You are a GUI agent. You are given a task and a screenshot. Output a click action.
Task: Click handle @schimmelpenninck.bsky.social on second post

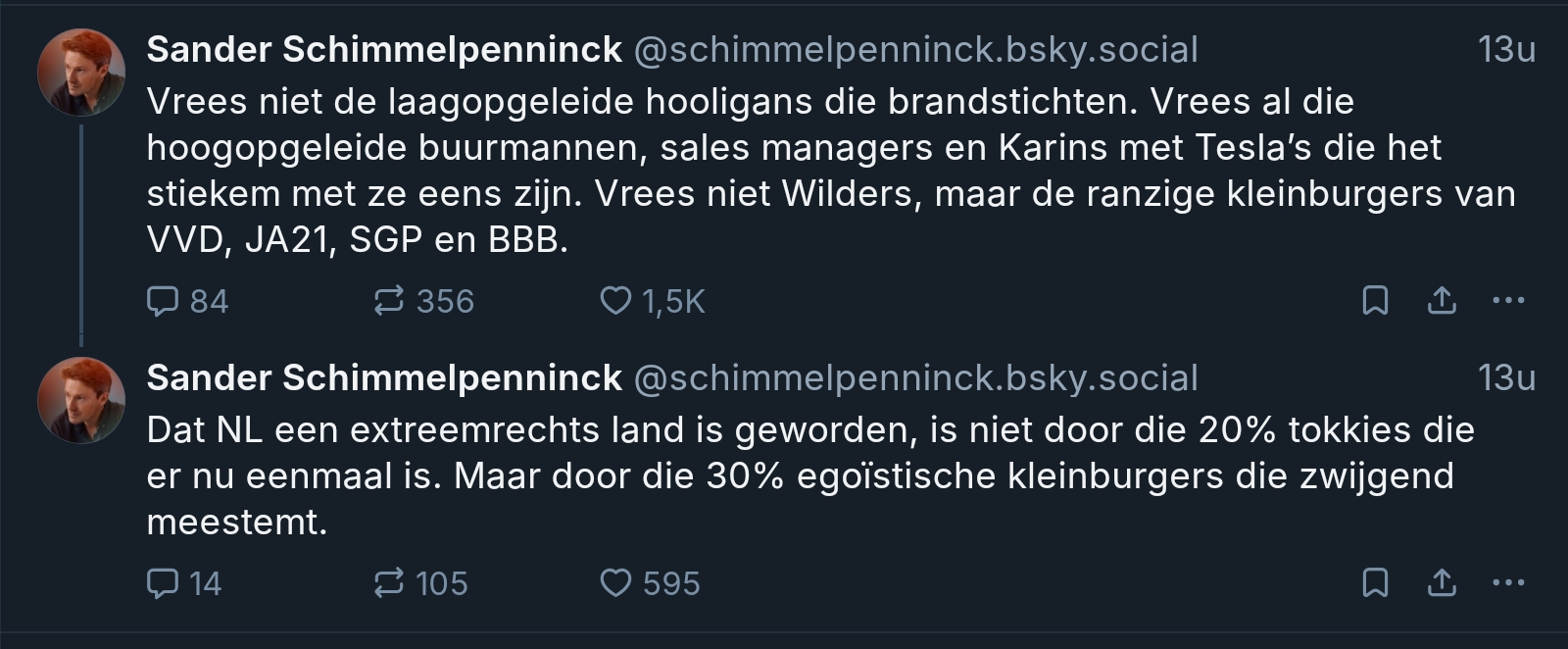(915, 377)
